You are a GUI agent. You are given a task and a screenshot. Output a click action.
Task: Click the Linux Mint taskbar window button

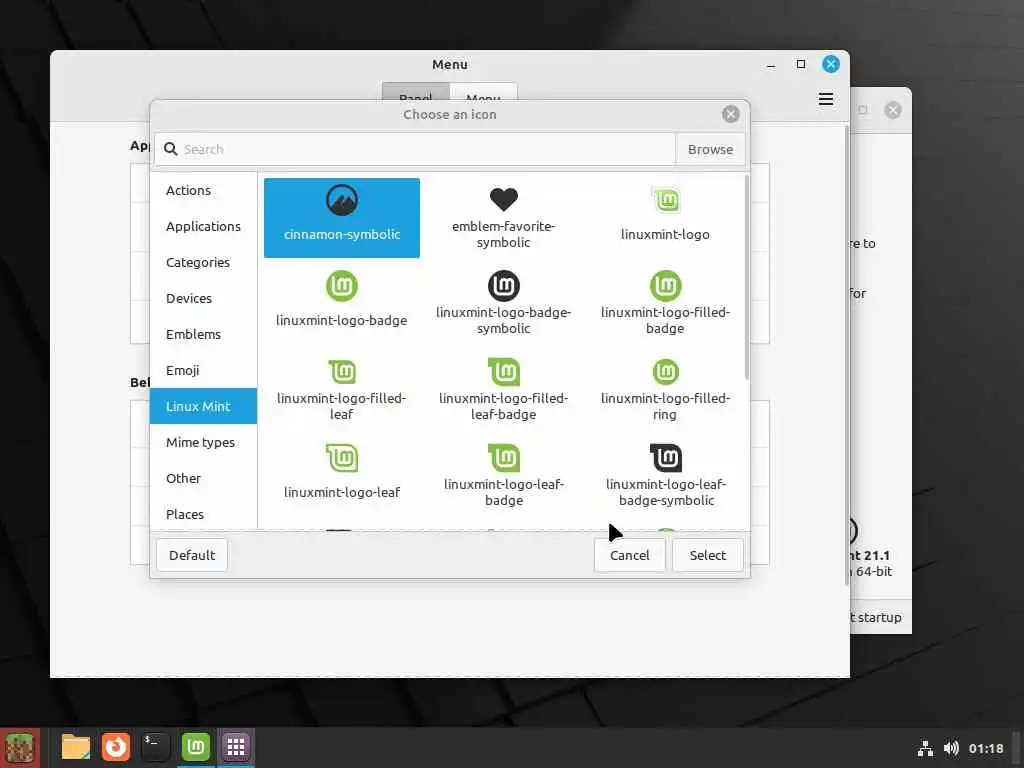(195, 746)
